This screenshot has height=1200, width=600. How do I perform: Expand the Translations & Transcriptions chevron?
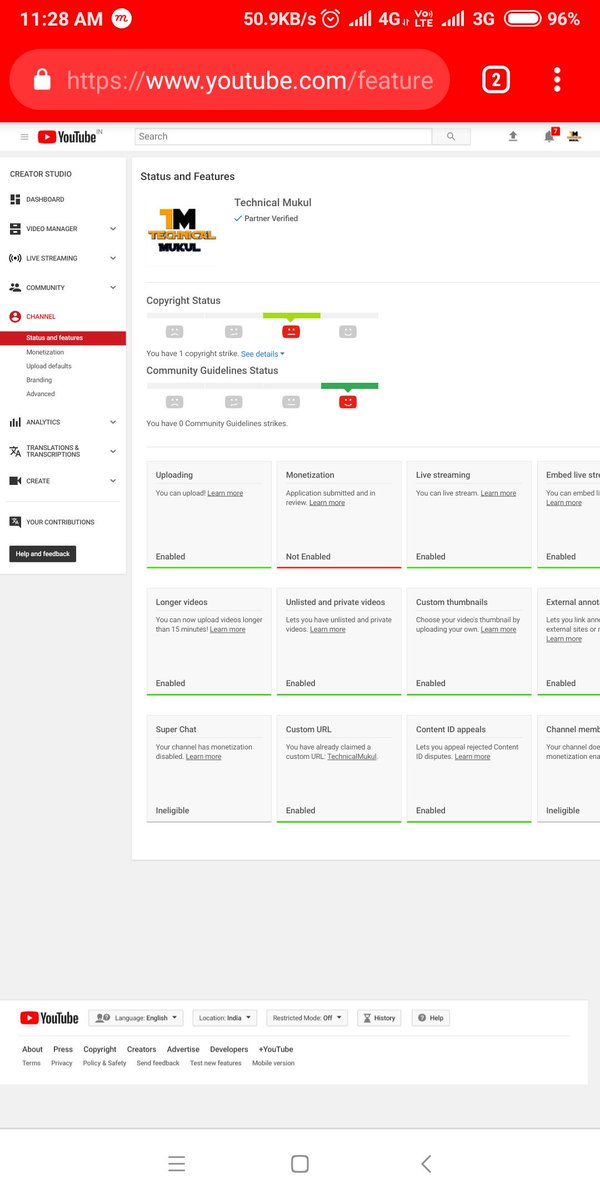[x=113, y=452]
